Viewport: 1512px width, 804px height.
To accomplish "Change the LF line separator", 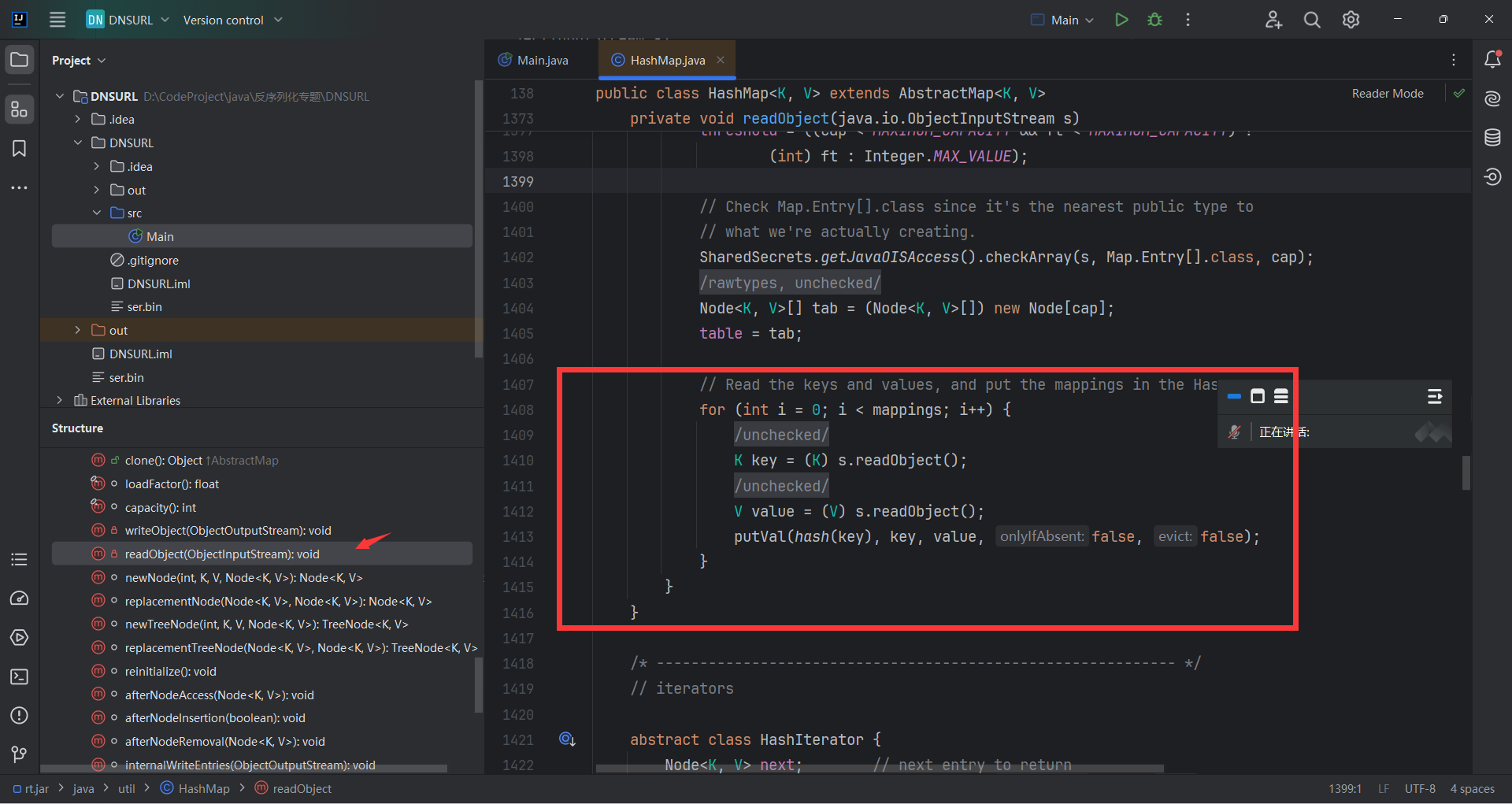I will (x=1384, y=788).
